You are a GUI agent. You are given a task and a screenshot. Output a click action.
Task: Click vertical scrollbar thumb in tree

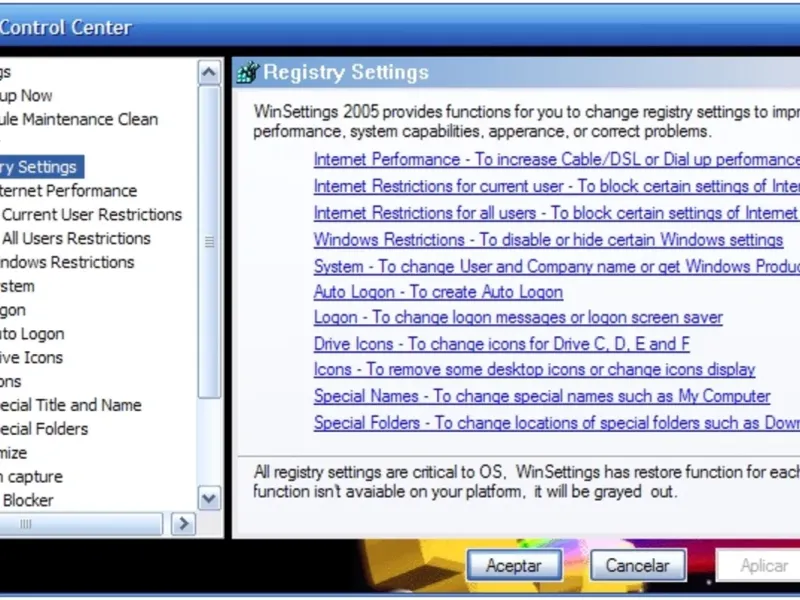[x=209, y=242]
